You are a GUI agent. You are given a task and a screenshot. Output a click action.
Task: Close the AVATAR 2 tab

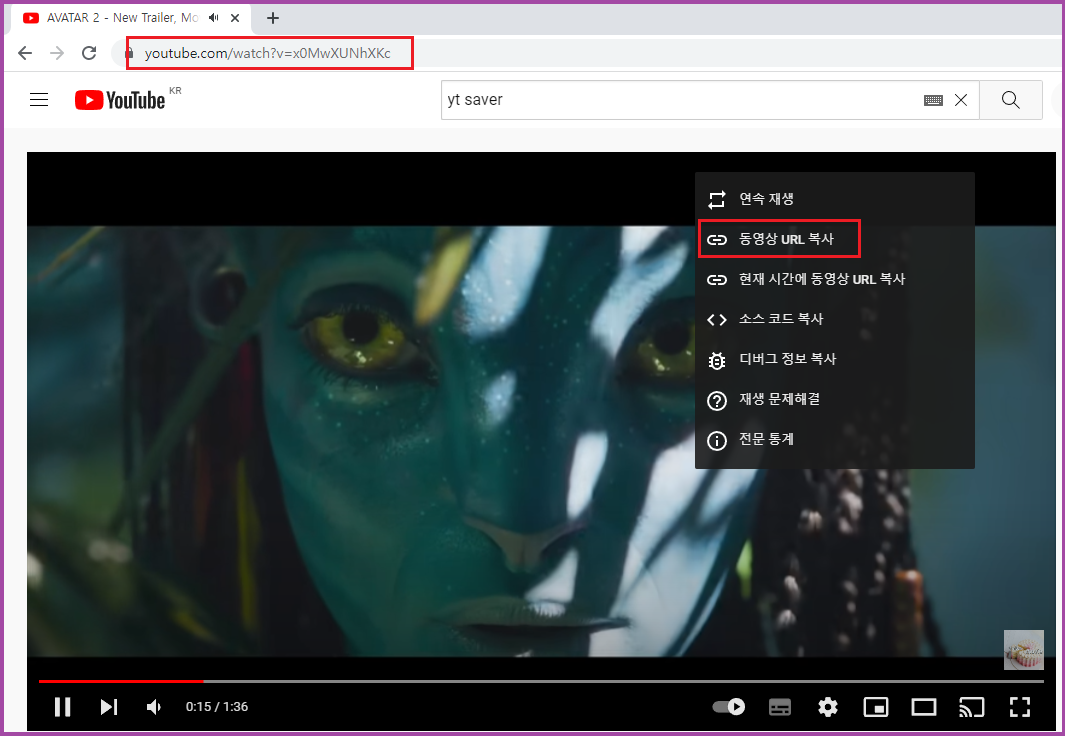click(x=235, y=18)
